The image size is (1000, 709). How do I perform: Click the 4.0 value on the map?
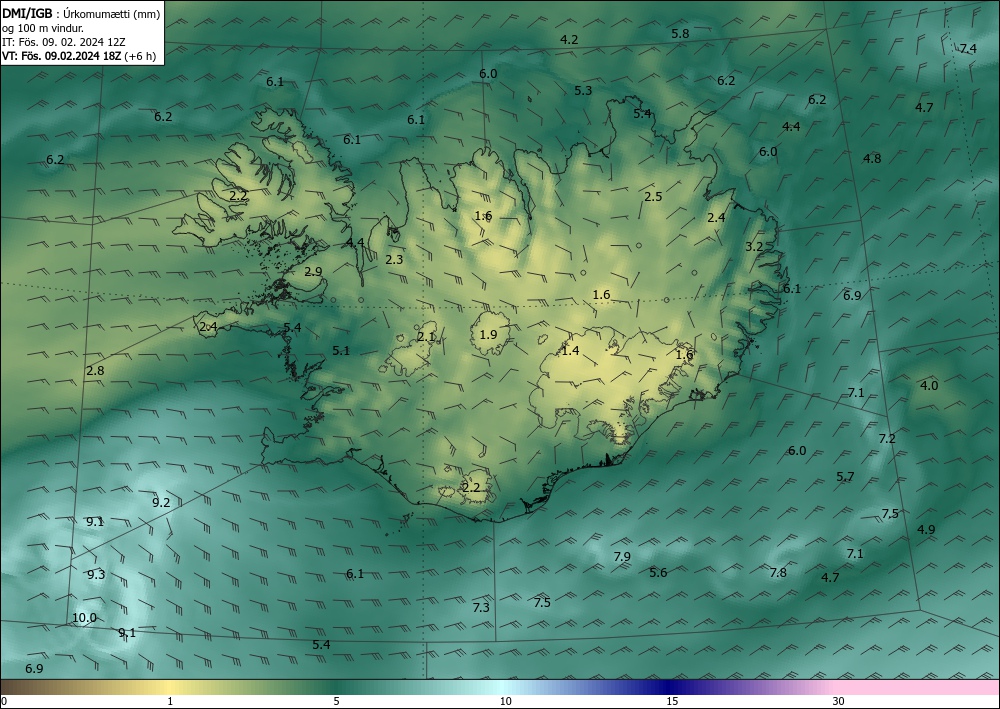(x=929, y=386)
